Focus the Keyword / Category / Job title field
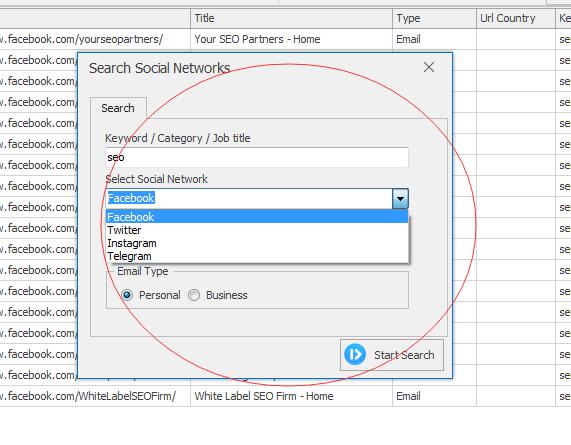Viewport: 571px width, 445px height. click(257, 157)
